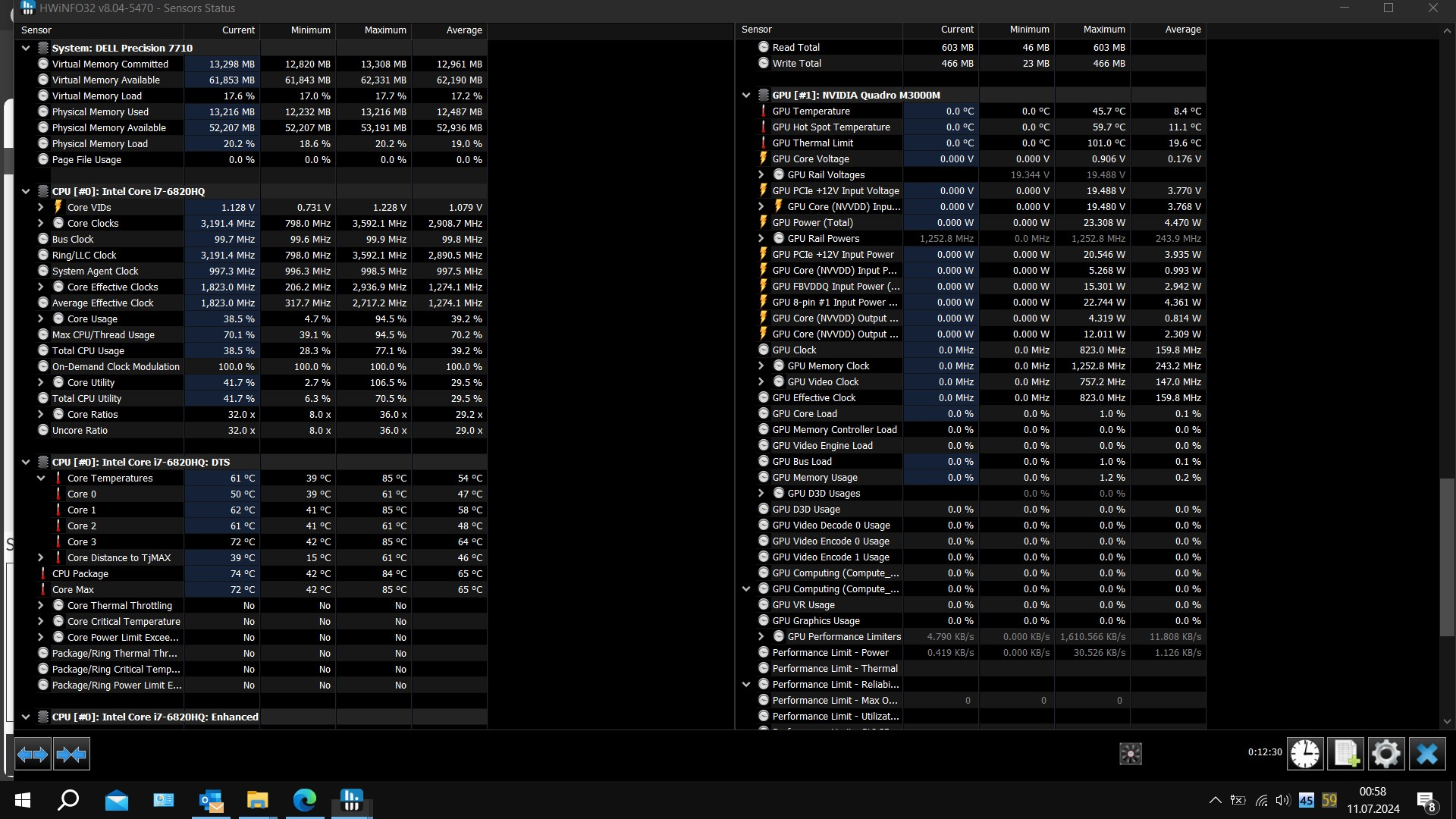This screenshot has width=1456, height=819.
Task: Click the Maximum column header in the GPU pane
Action: [1093, 30]
